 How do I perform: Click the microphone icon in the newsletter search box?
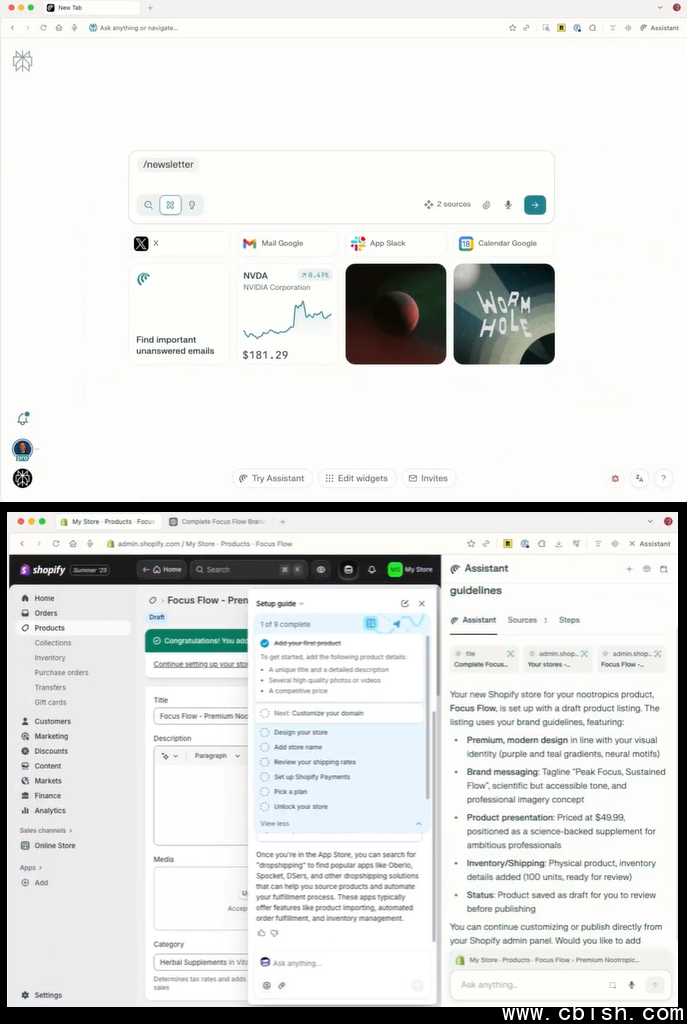tap(508, 205)
